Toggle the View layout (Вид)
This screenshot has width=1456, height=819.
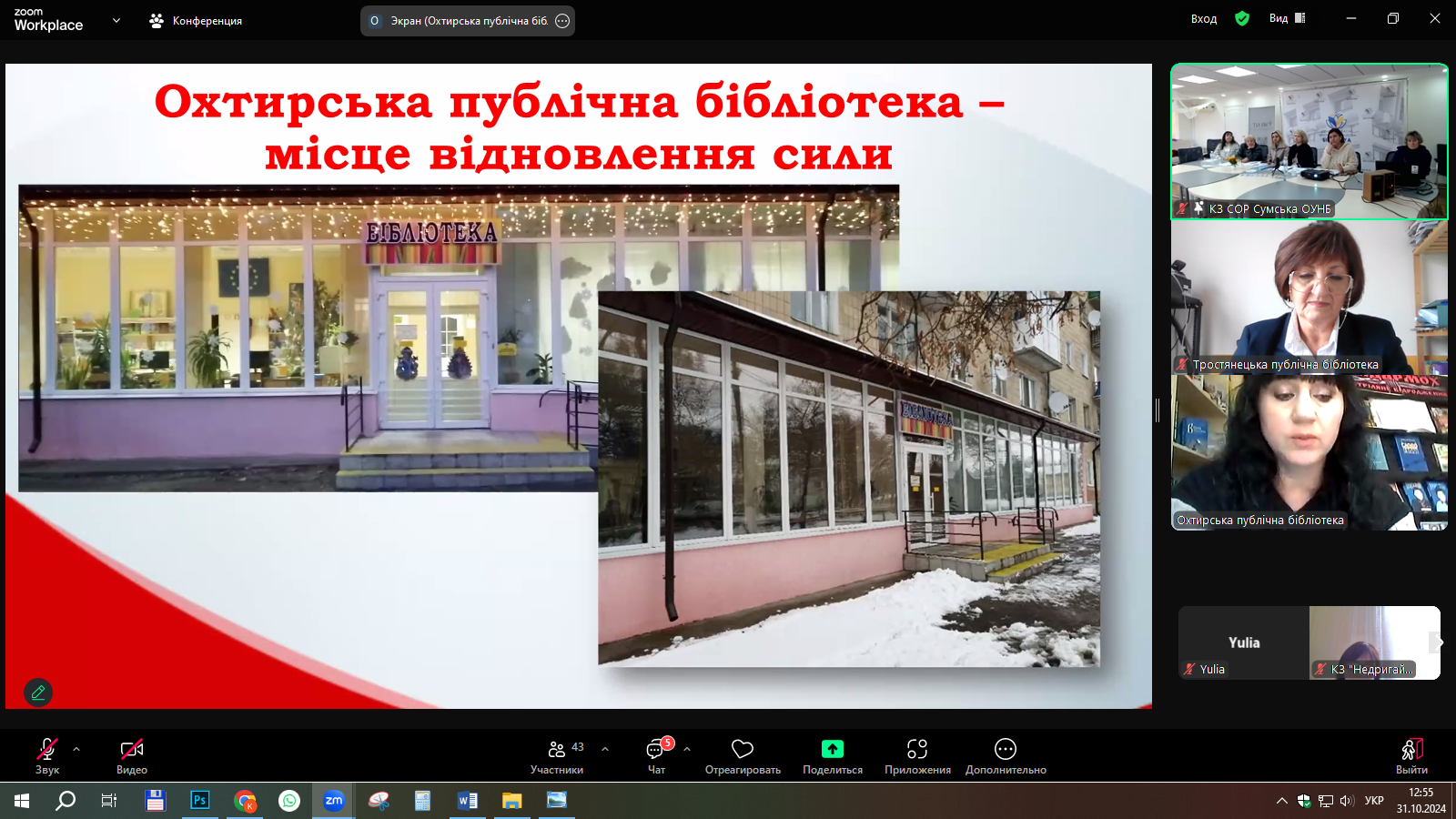click(x=1287, y=18)
